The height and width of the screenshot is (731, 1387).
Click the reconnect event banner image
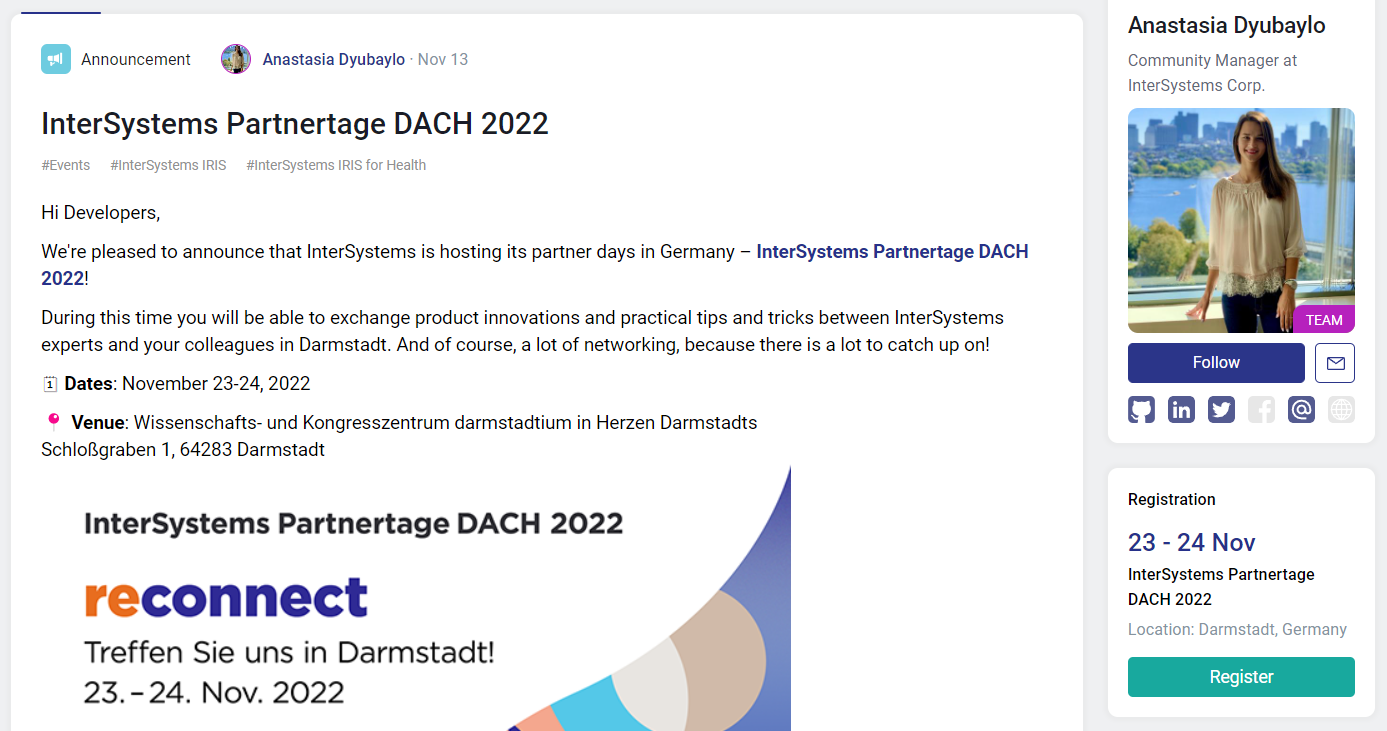point(415,598)
